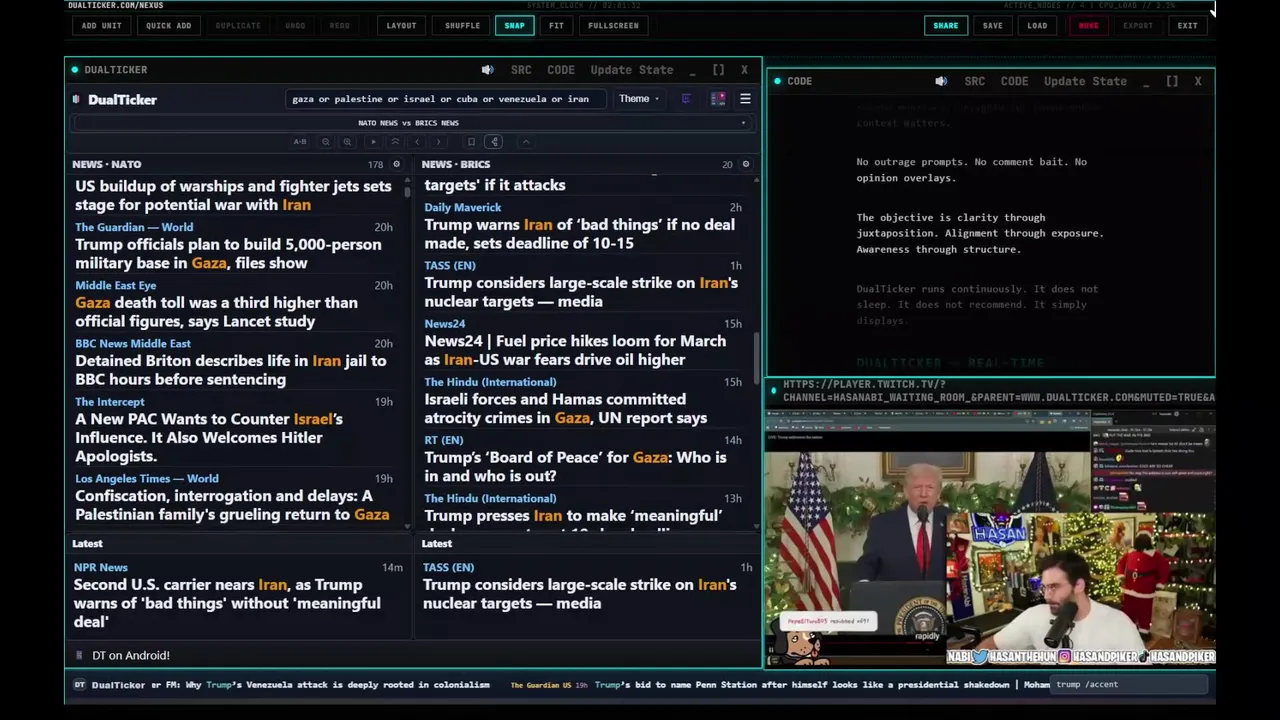1280x720 pixels.
Task: Open the Theme dropdown
Action: (639, 99)
